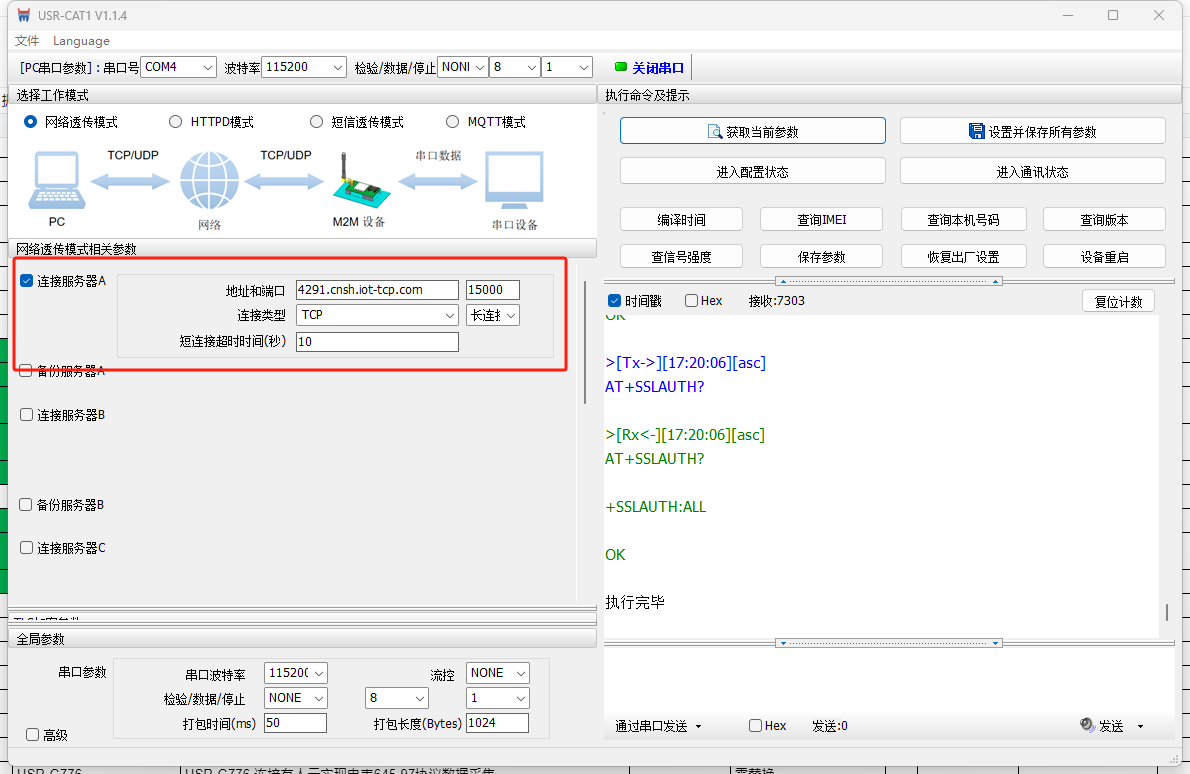Image resolution: width=1190 pixels, height=774 pixels.
Task: Click the collapse arrow above the log area
Action: [x=890, y=281]
